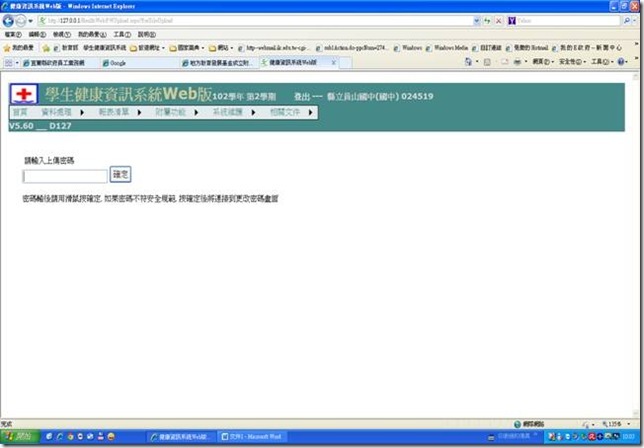Screen dimensions: 644x448
Task: Click the IE back navigation arrow
Action: tap(9, 20)
